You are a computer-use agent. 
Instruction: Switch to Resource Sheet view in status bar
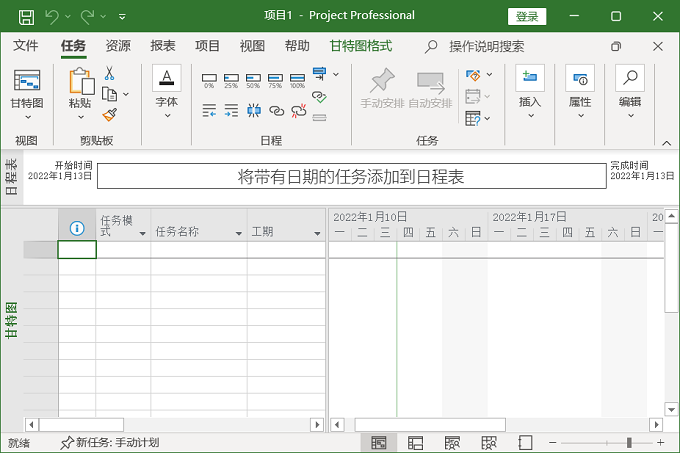pyautogui.click(x=489, y=443)
